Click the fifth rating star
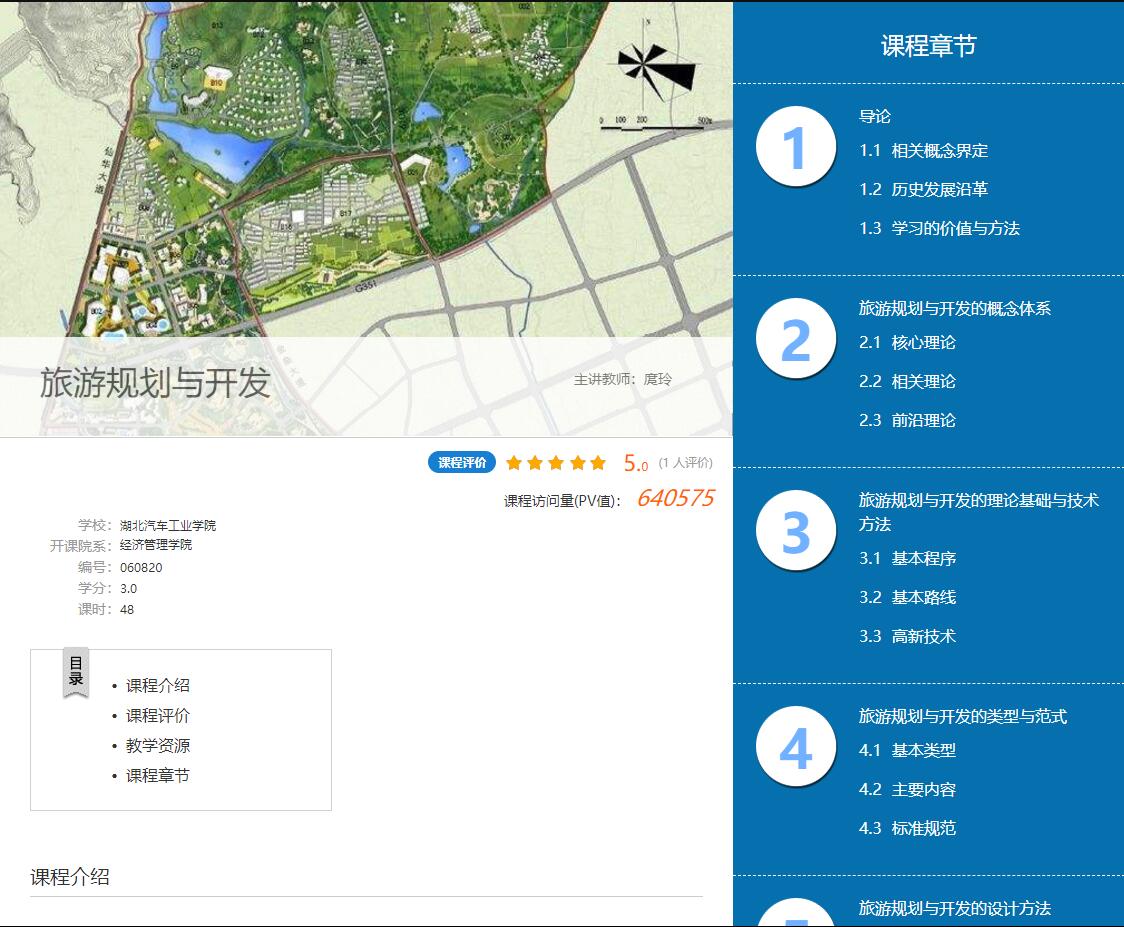1124x927 pixels. (x=598, y=463)
